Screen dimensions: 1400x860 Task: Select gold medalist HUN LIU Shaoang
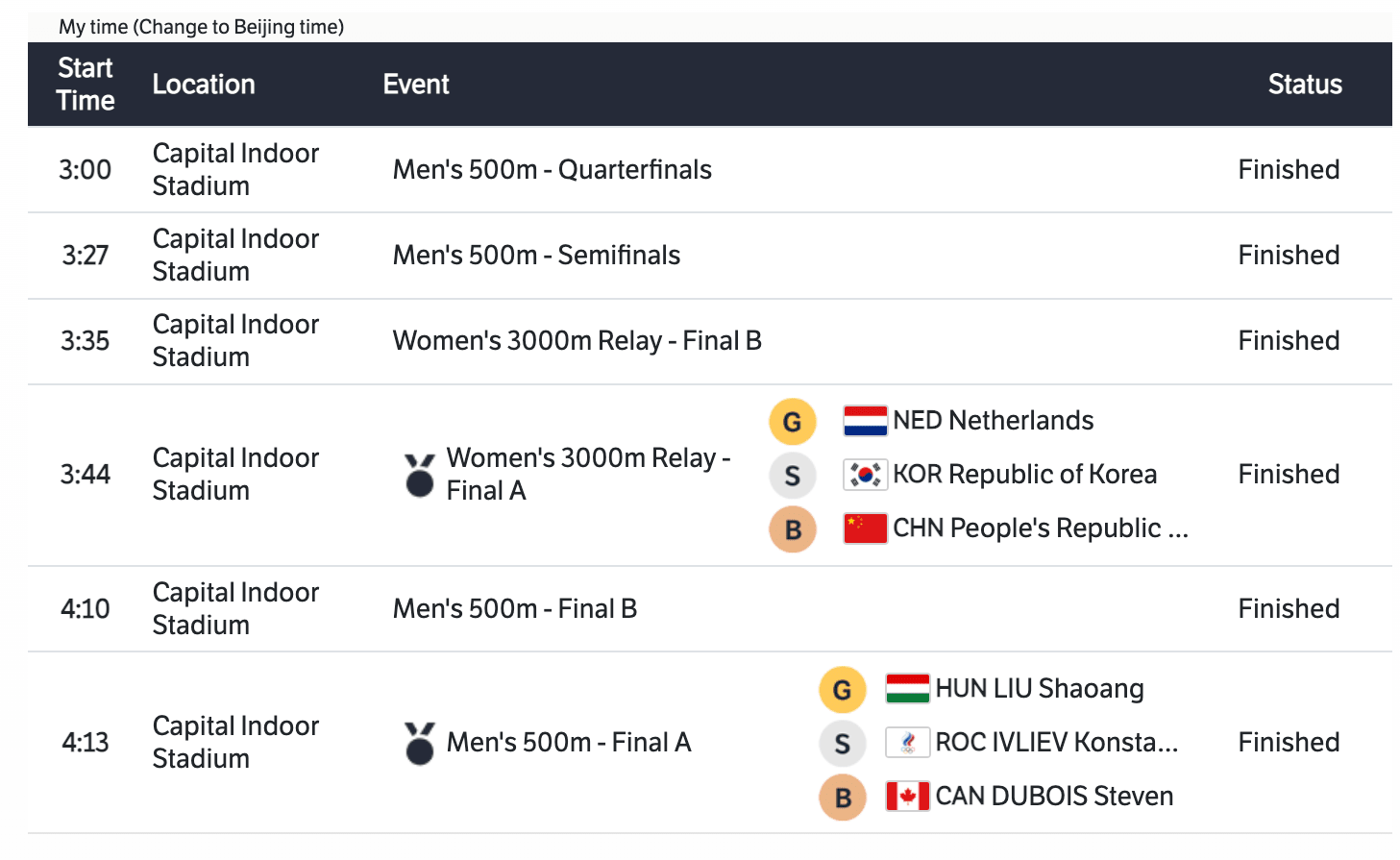[x=1039, y=689]
